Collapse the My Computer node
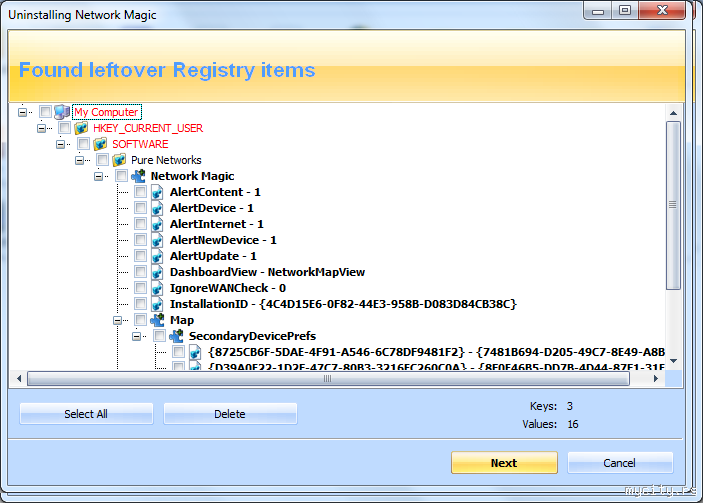The height and width of the screenshot is (503, 703). tap(22, 112)
